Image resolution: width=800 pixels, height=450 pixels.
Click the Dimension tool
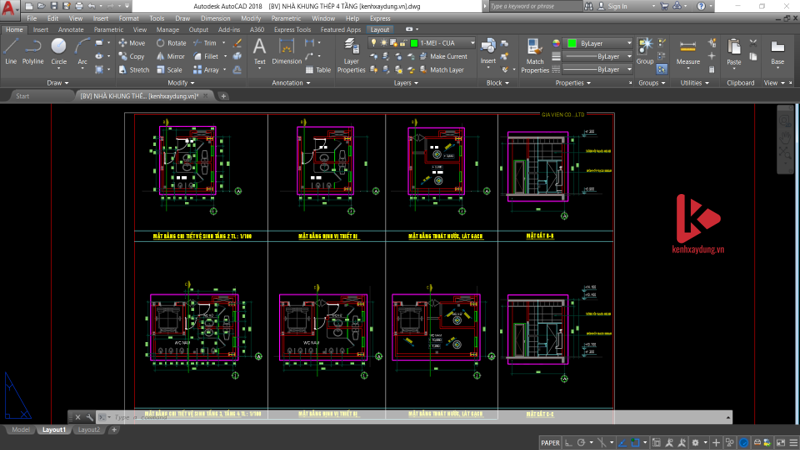(287, 52)
